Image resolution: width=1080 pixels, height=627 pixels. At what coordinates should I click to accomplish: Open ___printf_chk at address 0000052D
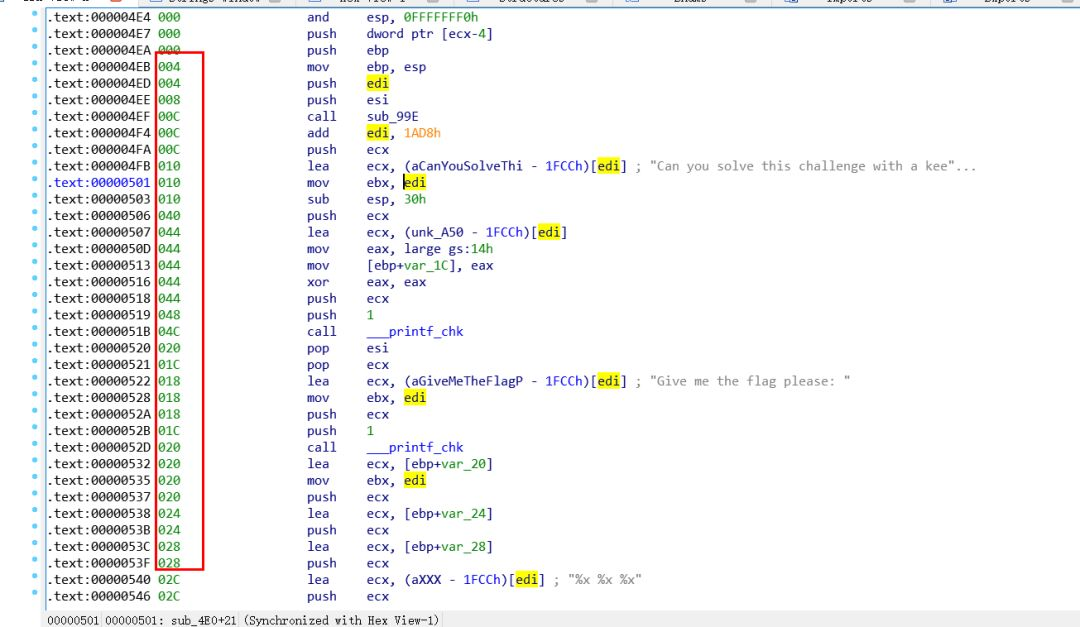pos(415,447)
